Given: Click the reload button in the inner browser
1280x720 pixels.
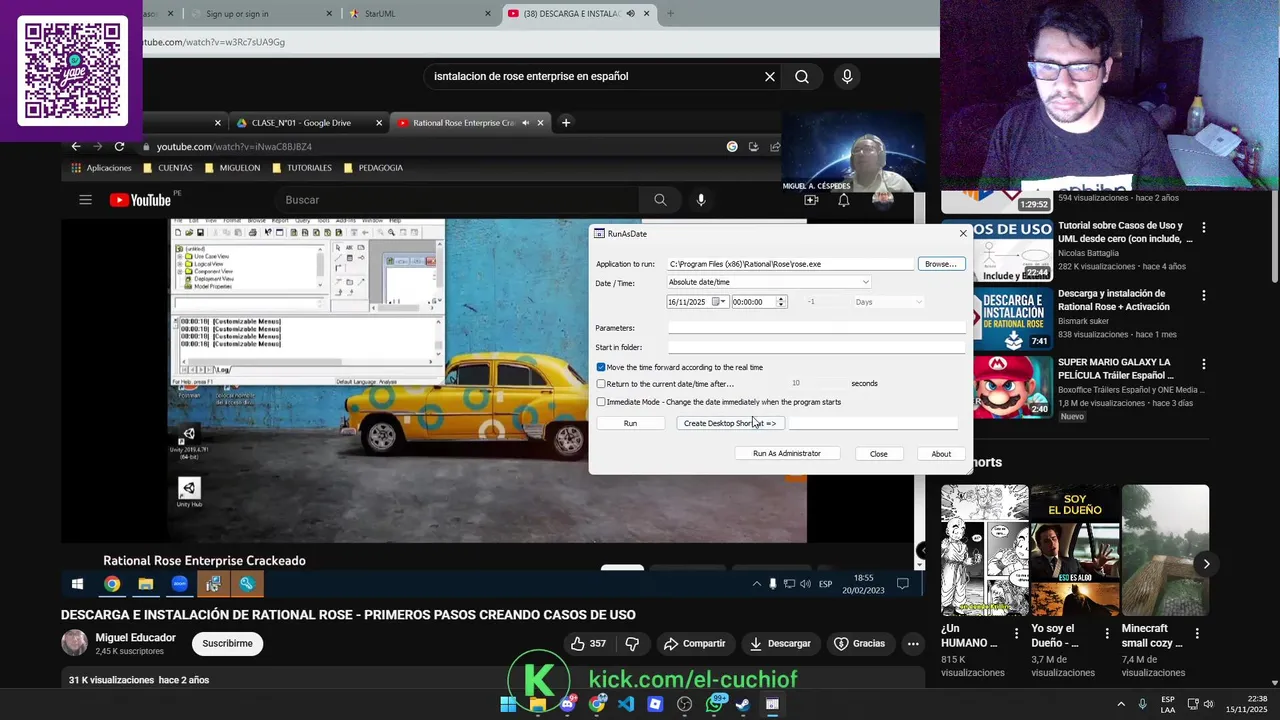Looking at the screenshot, I should click(x=120, y=147).
